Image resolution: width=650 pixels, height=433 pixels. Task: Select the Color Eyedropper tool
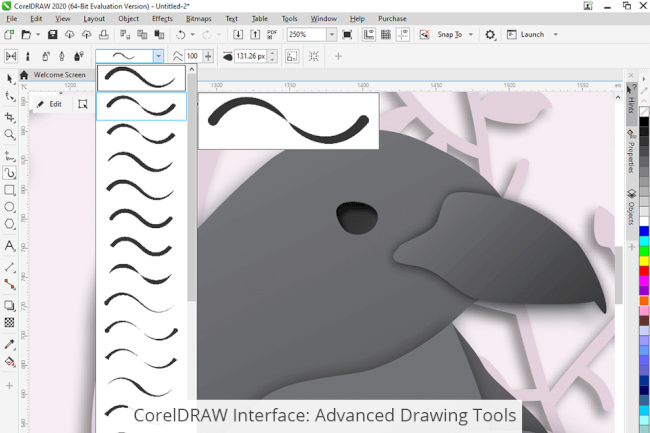(9, 344)
